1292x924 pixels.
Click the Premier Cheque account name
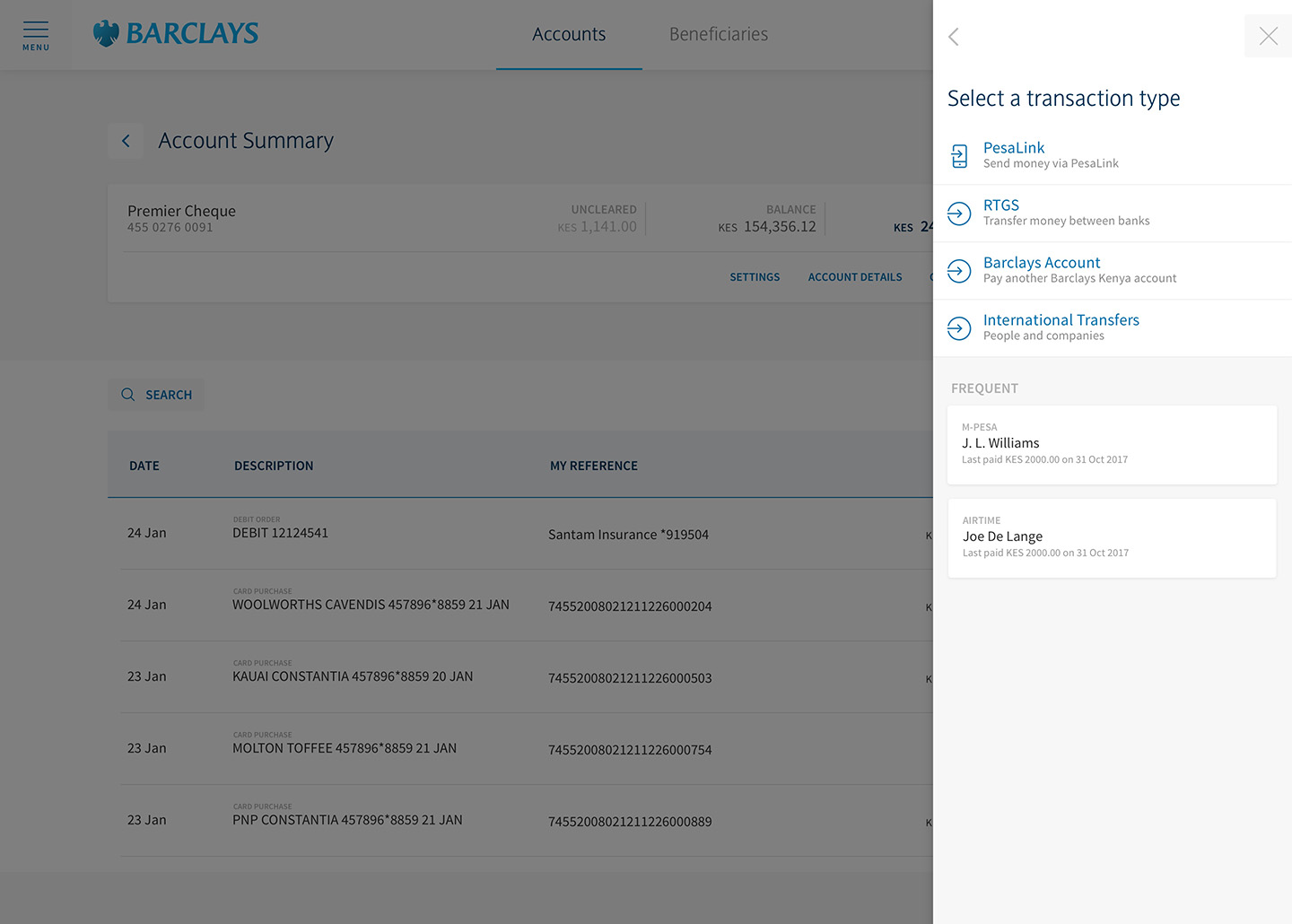coord(181,211)
